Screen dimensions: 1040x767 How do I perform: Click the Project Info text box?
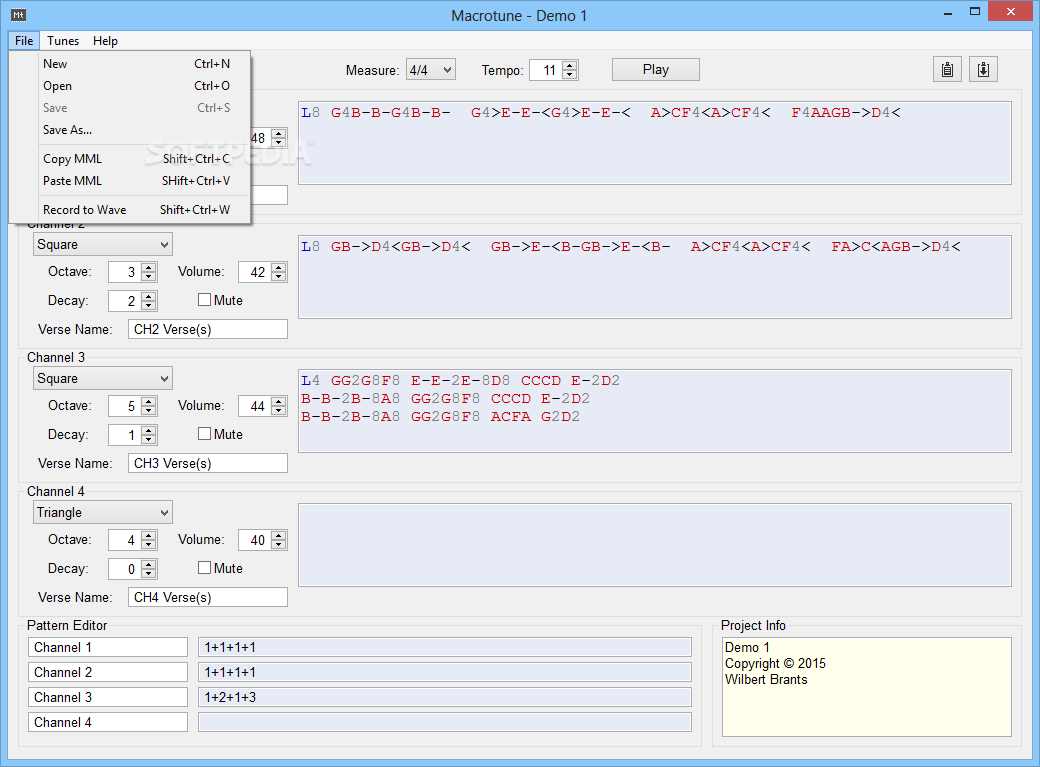click(x=866, y=687)
